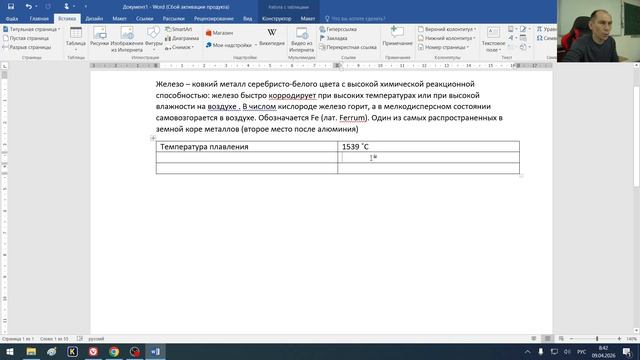This screenshot has width=640, height=360.
Task: Open the Текстовое поле gallery
Action: click(x=493, y=39)
